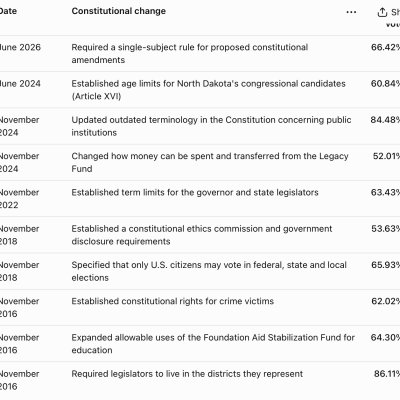Click the legislators live in districts row
The height and width of the screenshot is (400, 400).
(200, 380)
